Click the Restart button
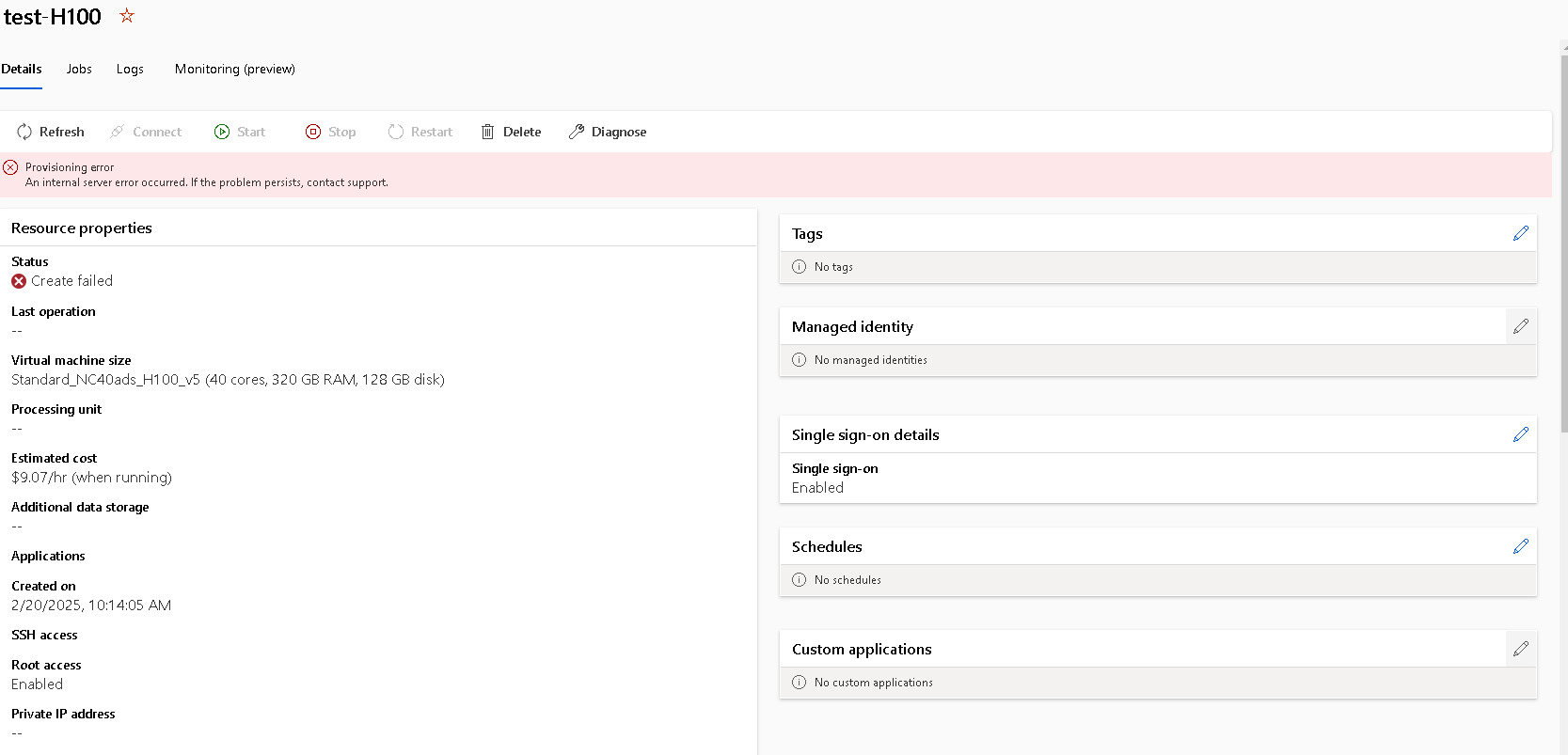Screen dimensions: 1568x755 [x=420, y=132]
